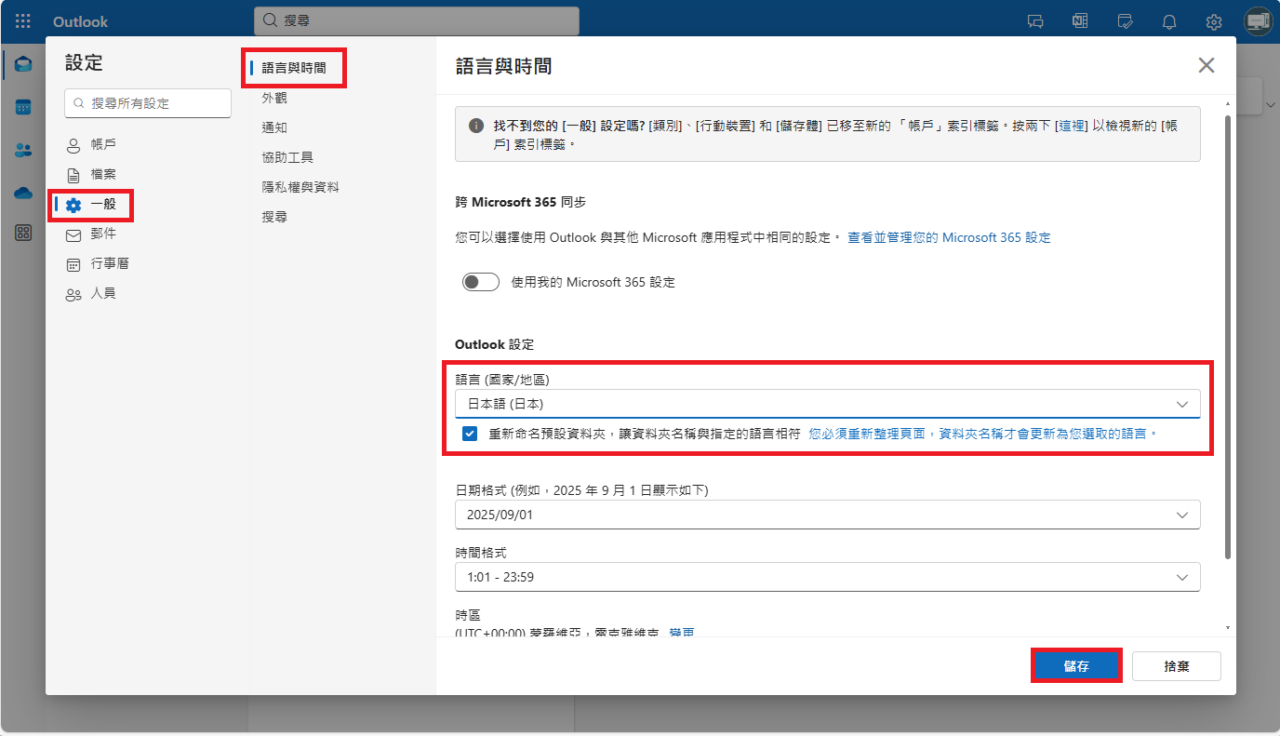Open the 通知 subsection
The width and height of the screenshot is (1280, 736).
coord(275,128)
